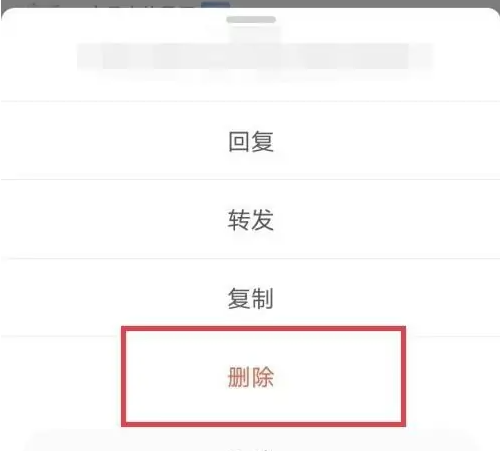Image resolution: width=500 pixels, height=451 pixels.
Task: Forward the comment using 转发
Action: [x=250, y=220]
